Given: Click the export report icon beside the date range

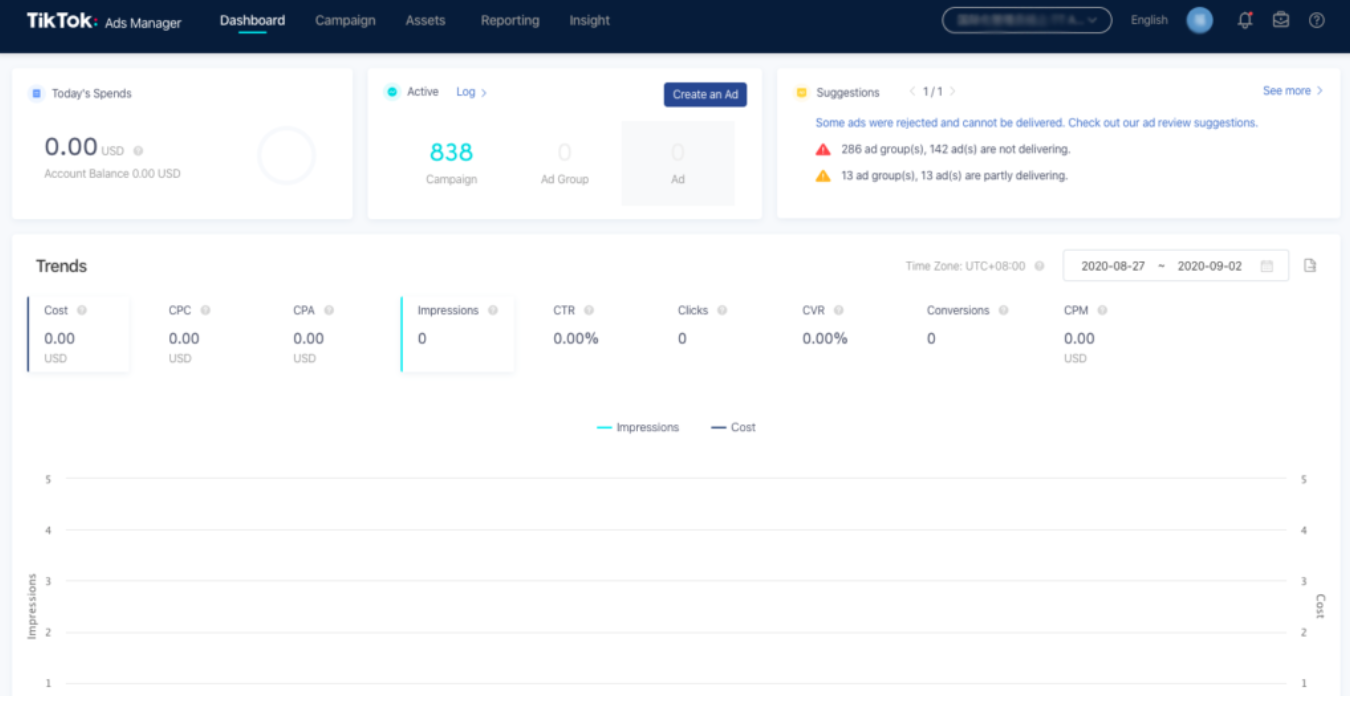Looking at the screenshot, I should click(1310, 265).
